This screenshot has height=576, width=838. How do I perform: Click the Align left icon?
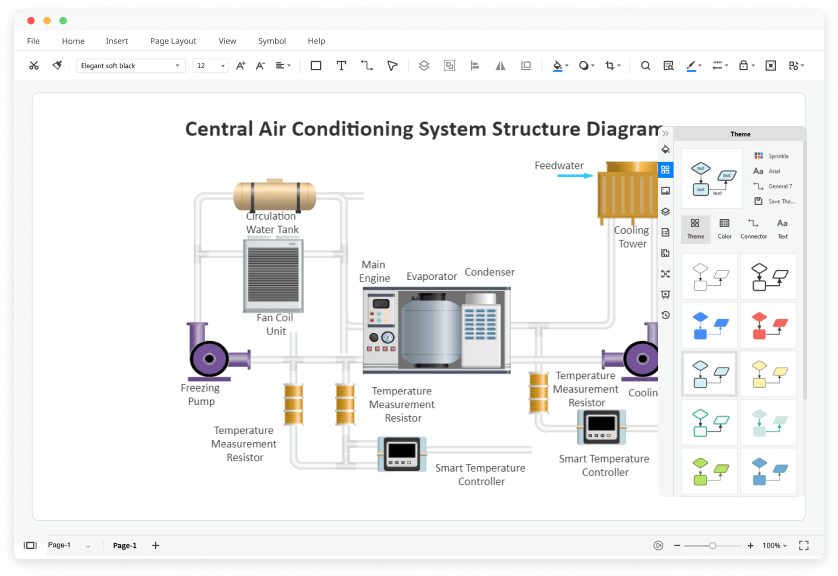pos(475,66)
